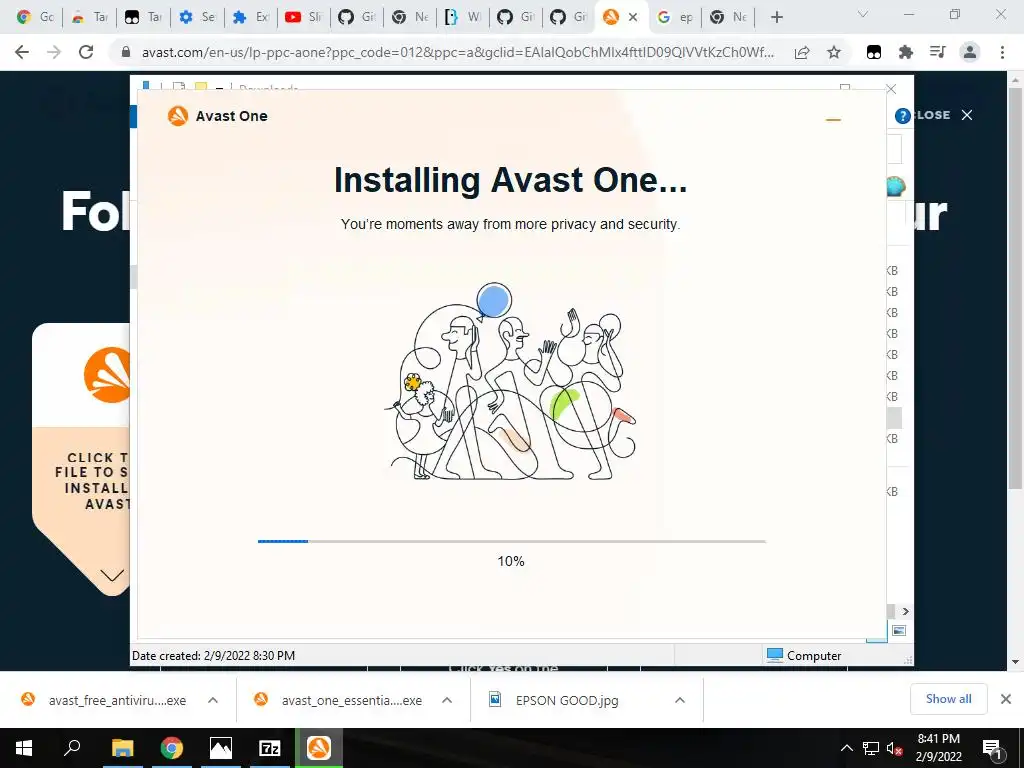
Task: Open Chrome's three-dot menu
Action: [x=1002, y=52]
